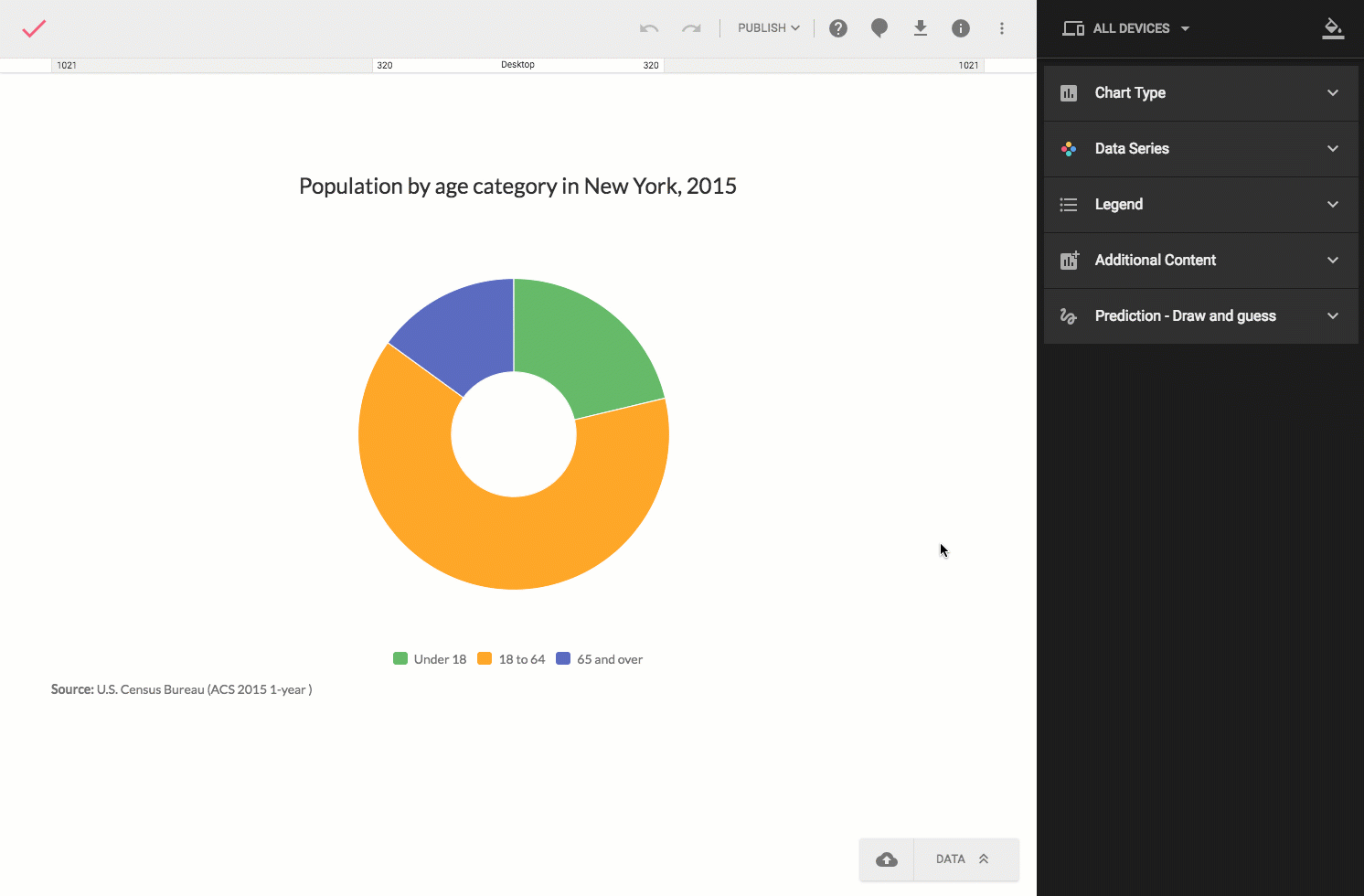Click the help question mark icon
Image resolution: width=1364 pixels, height=896 pixels.
pos(837,27)
